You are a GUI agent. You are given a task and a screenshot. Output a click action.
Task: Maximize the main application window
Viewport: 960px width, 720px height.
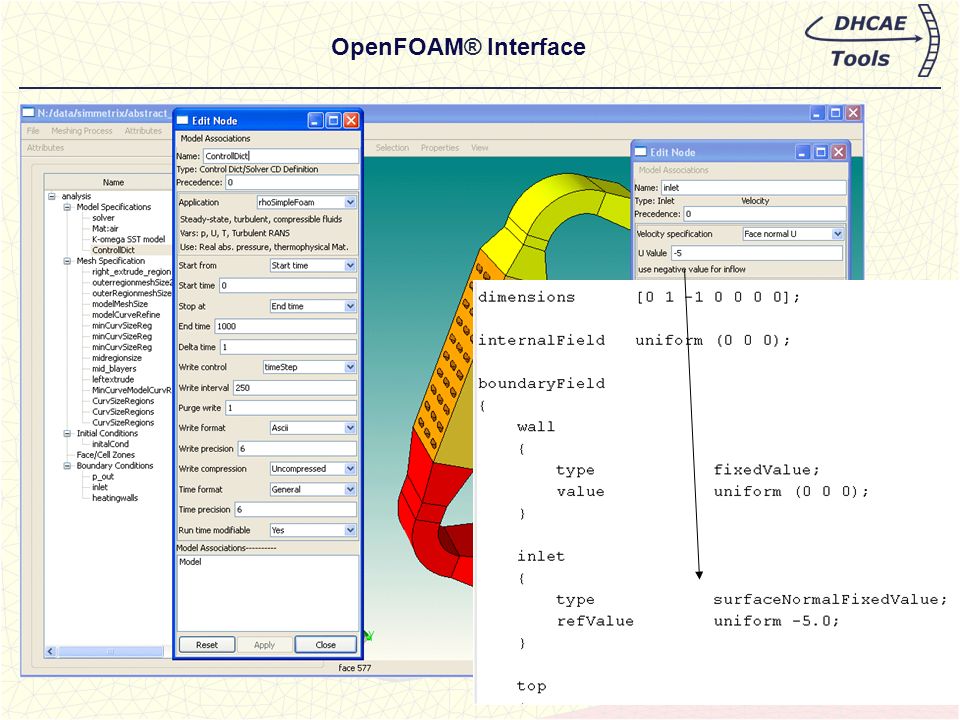pos(836,113)
